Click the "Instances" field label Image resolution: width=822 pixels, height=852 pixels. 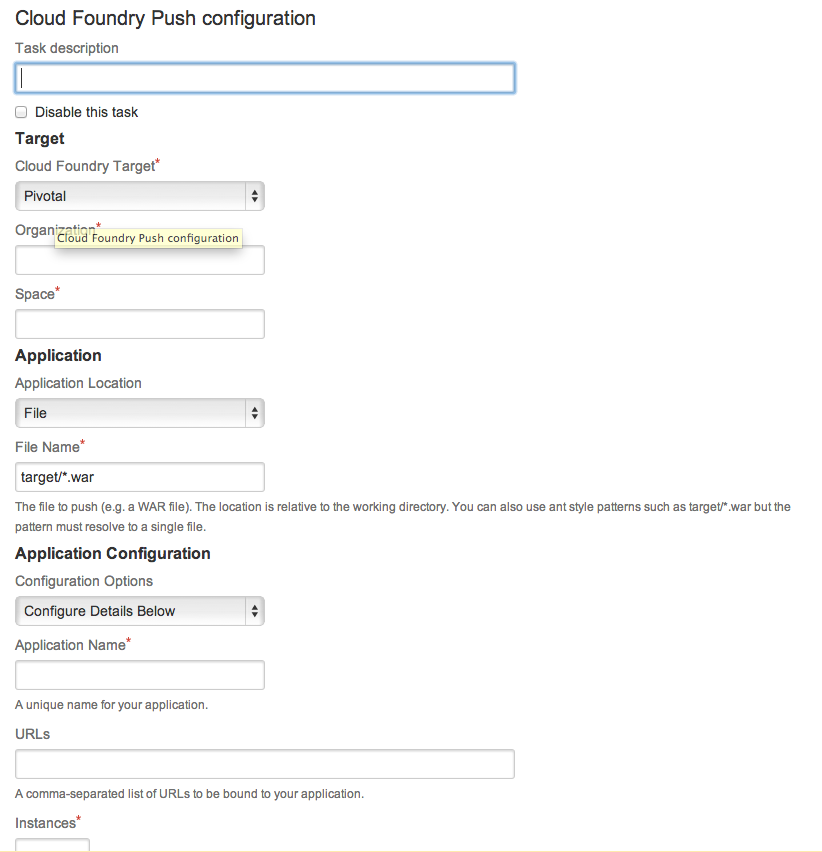click(45, 823)
